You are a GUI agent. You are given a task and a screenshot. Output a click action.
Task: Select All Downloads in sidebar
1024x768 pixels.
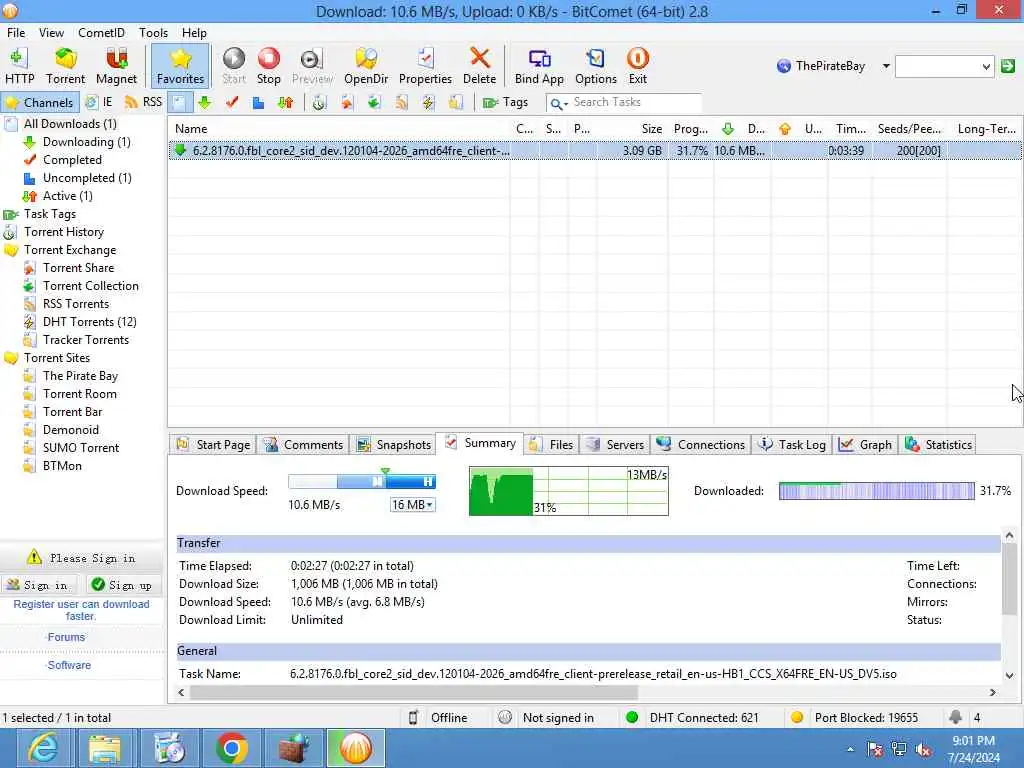pos(70,124)
